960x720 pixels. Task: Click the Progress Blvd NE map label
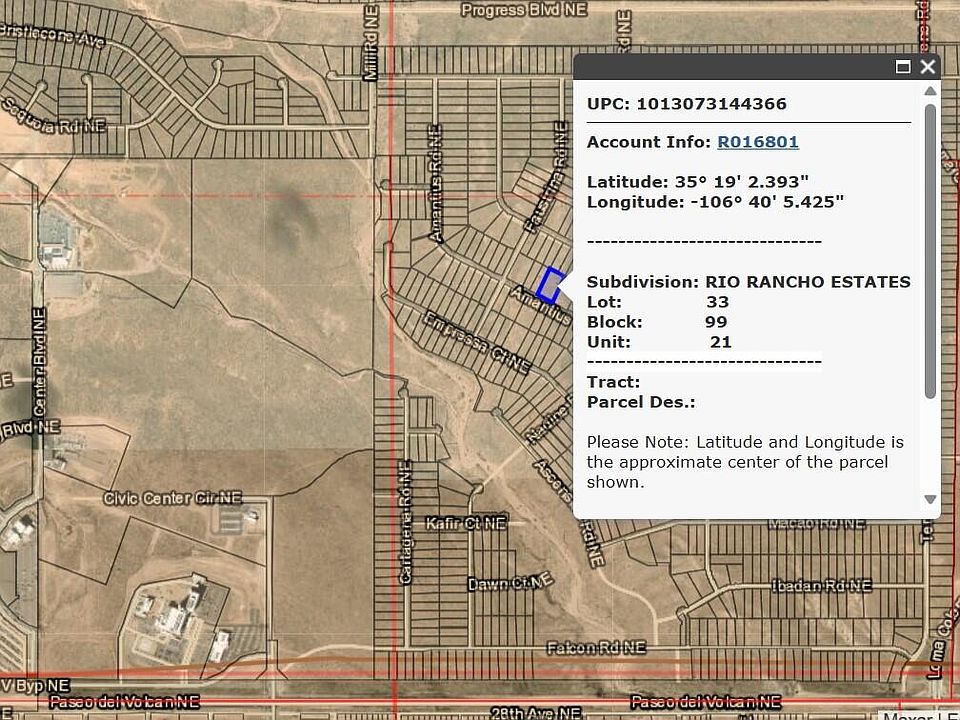523,10
